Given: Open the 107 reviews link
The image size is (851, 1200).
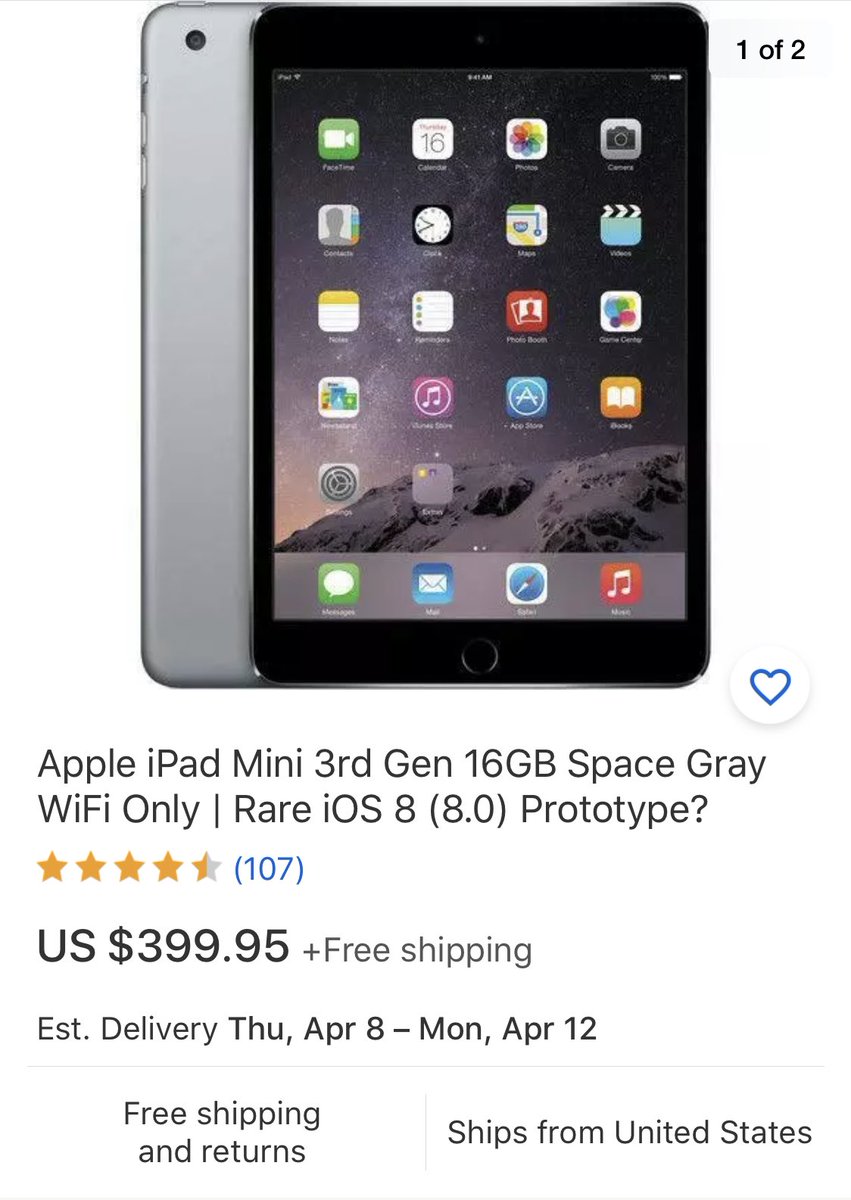Looking at the screenshot, I should point(269,869).
